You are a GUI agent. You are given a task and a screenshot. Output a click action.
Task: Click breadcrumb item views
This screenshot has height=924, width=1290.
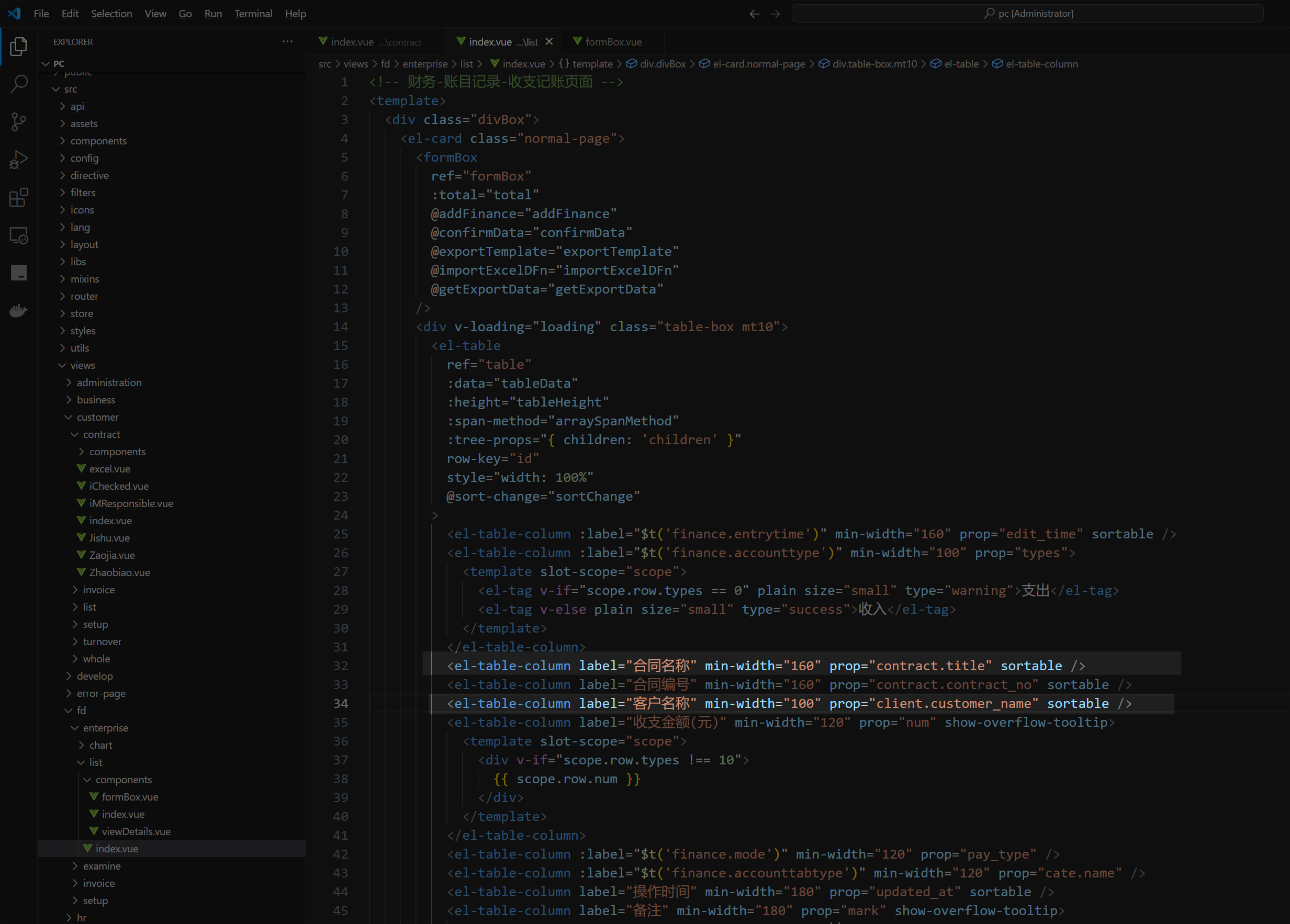click(355, 64)
